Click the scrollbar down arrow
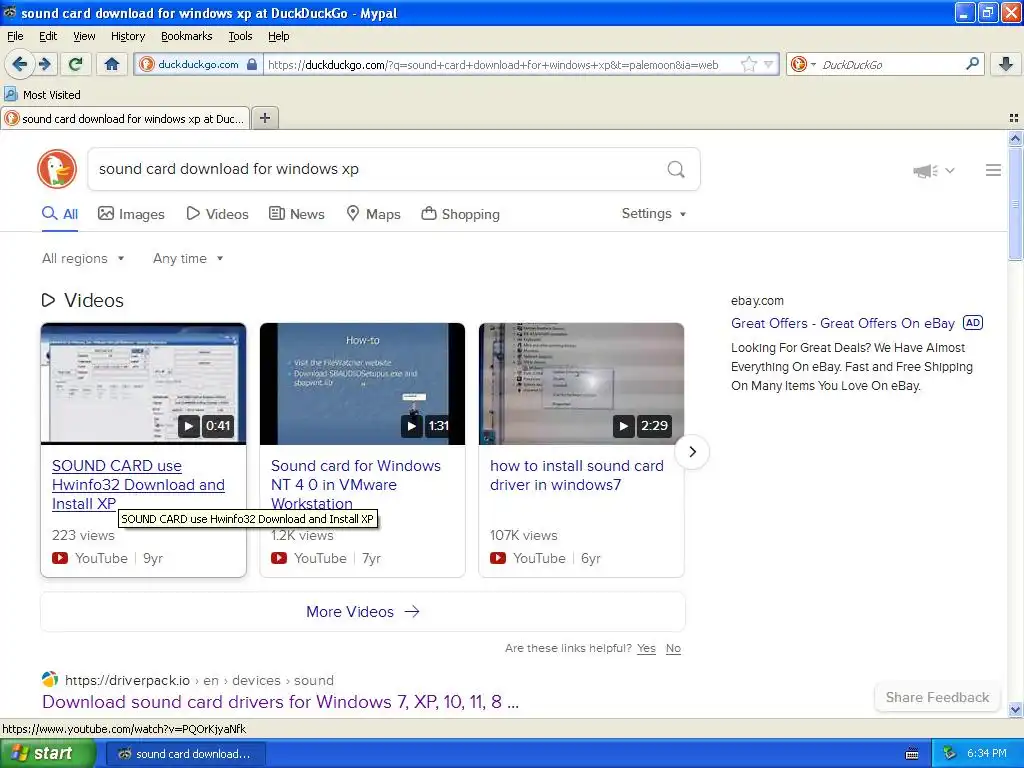1024x768 pixels. (x=1015, y=709)
